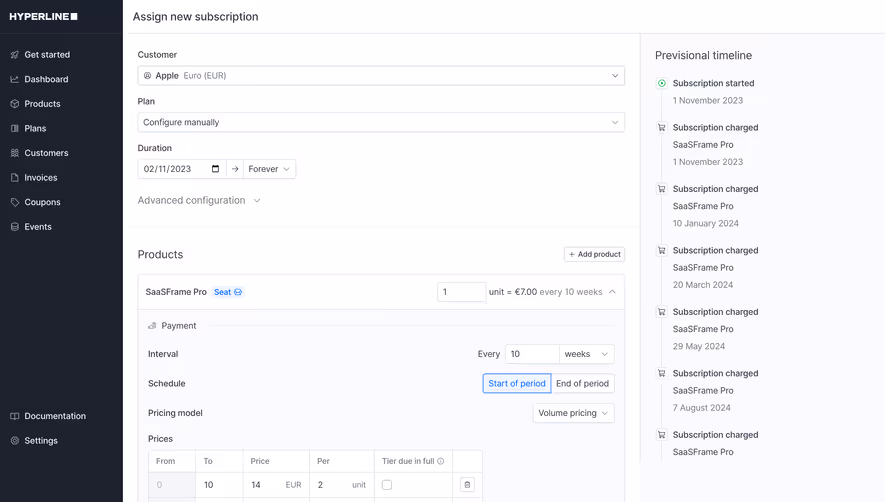Go to Dashboard page

tap(46, 80)
